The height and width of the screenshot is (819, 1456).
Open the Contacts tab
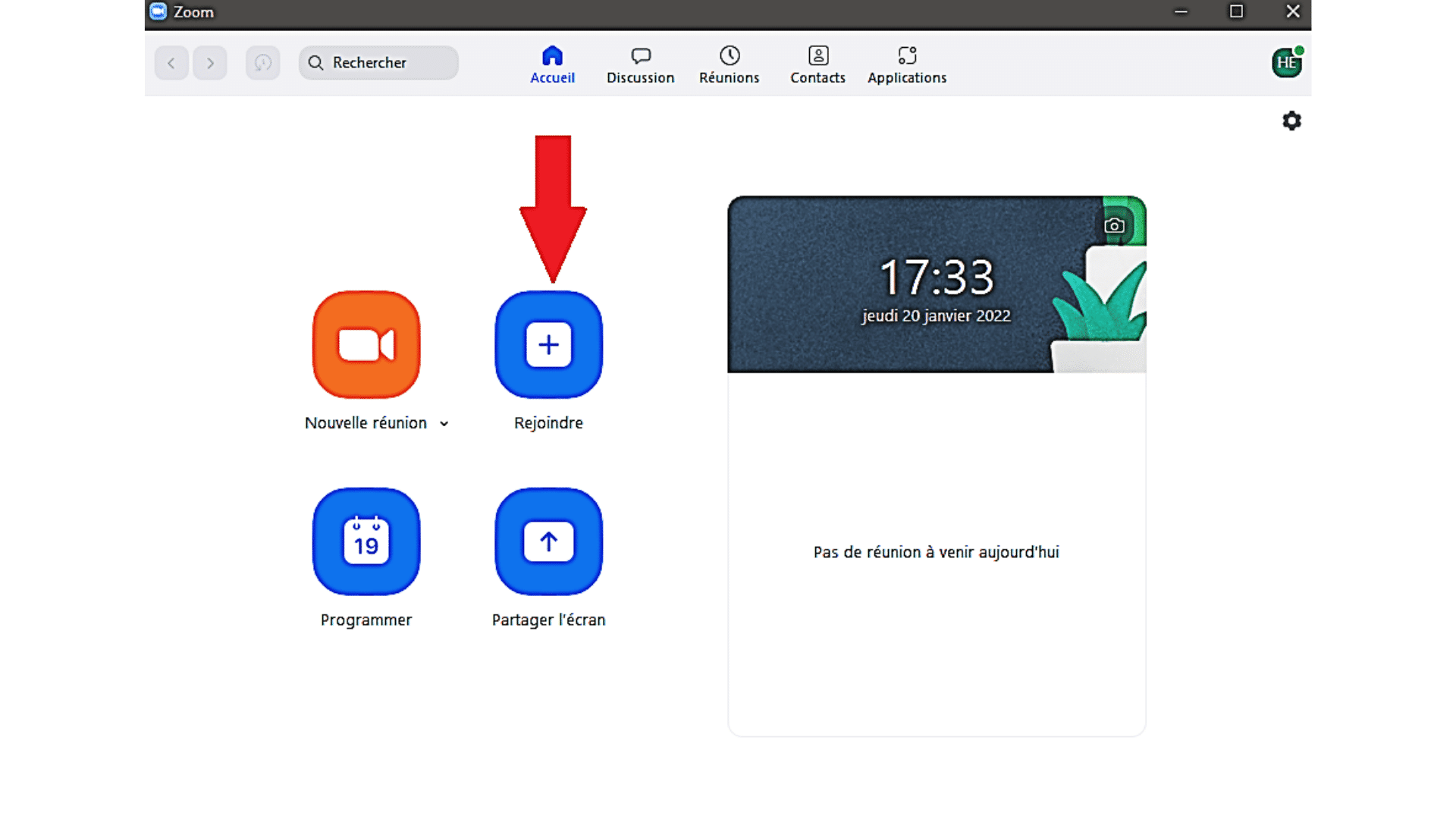pyautogui.click(x=817, y=65)
